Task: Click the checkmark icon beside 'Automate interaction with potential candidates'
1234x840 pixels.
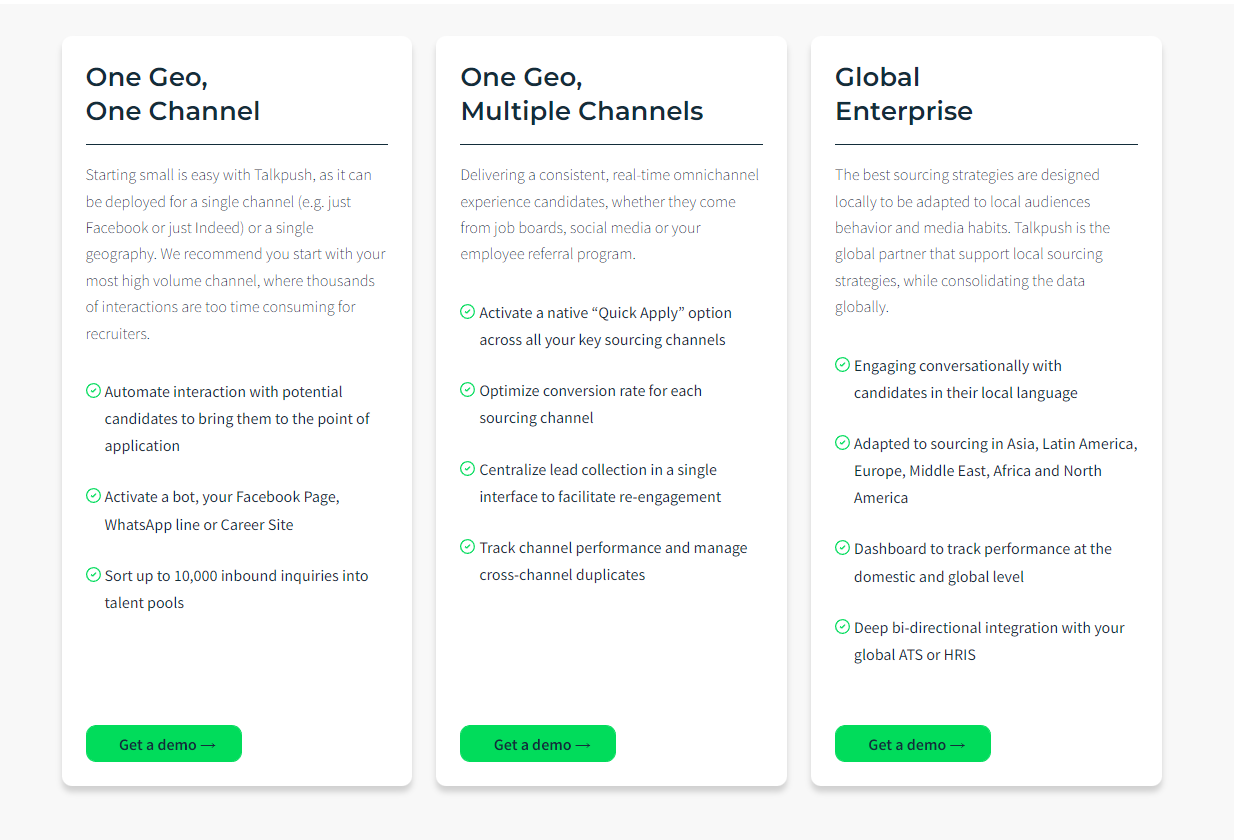Action: tap(92, 391)
